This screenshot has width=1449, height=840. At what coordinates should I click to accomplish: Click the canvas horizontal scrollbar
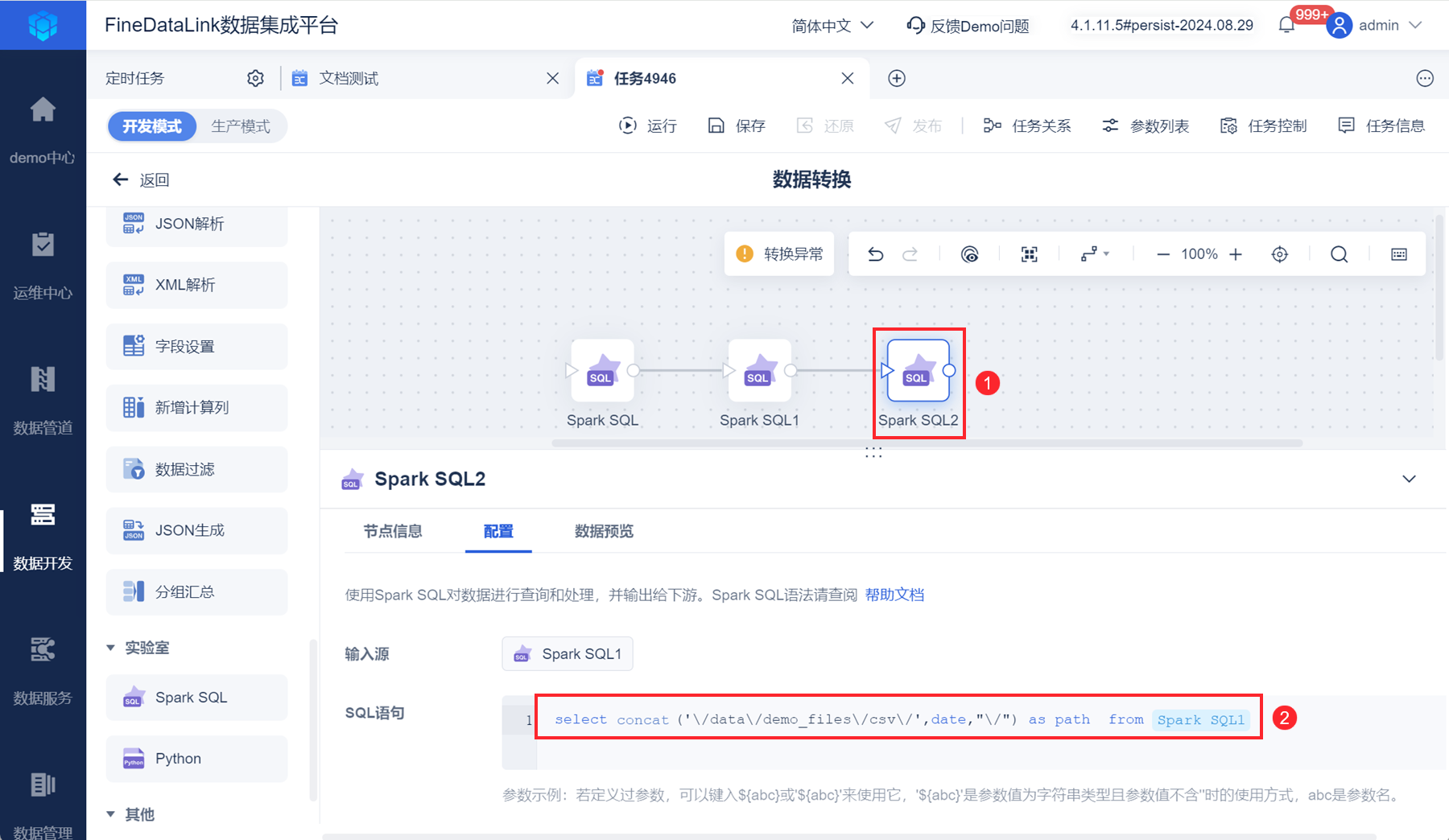927,443
